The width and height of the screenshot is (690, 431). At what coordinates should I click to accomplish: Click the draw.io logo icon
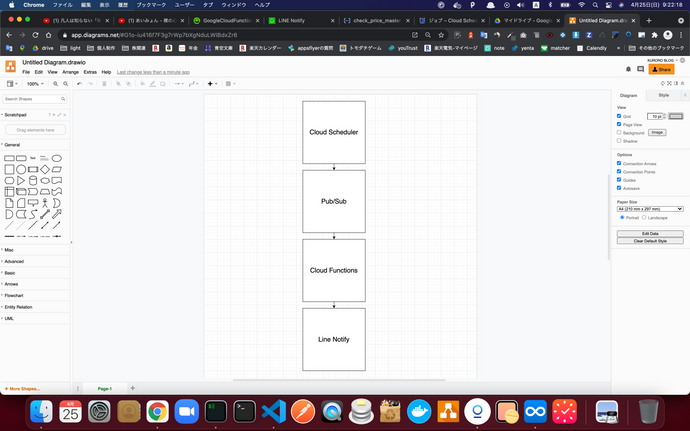point(10,66)
